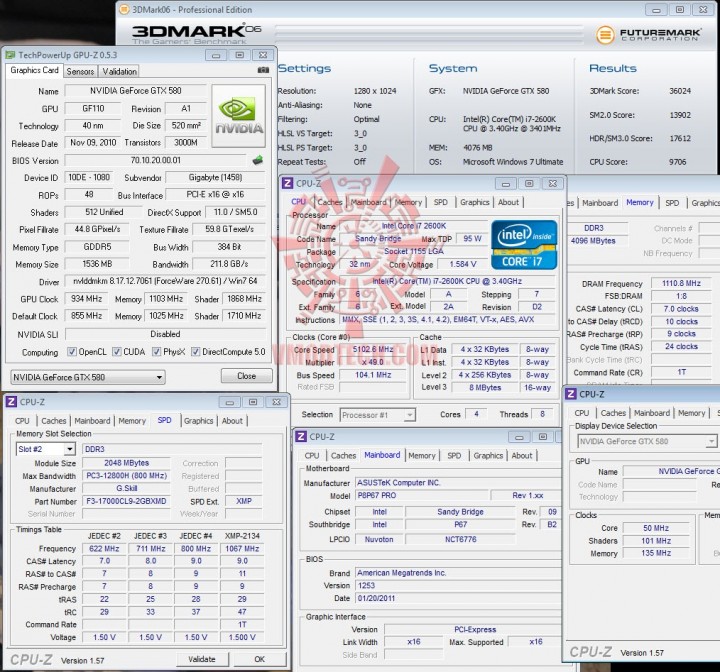Select the Memory tab in SPD CPU-Z window
This screenshot has width=720, height=672.
point(132,421)
